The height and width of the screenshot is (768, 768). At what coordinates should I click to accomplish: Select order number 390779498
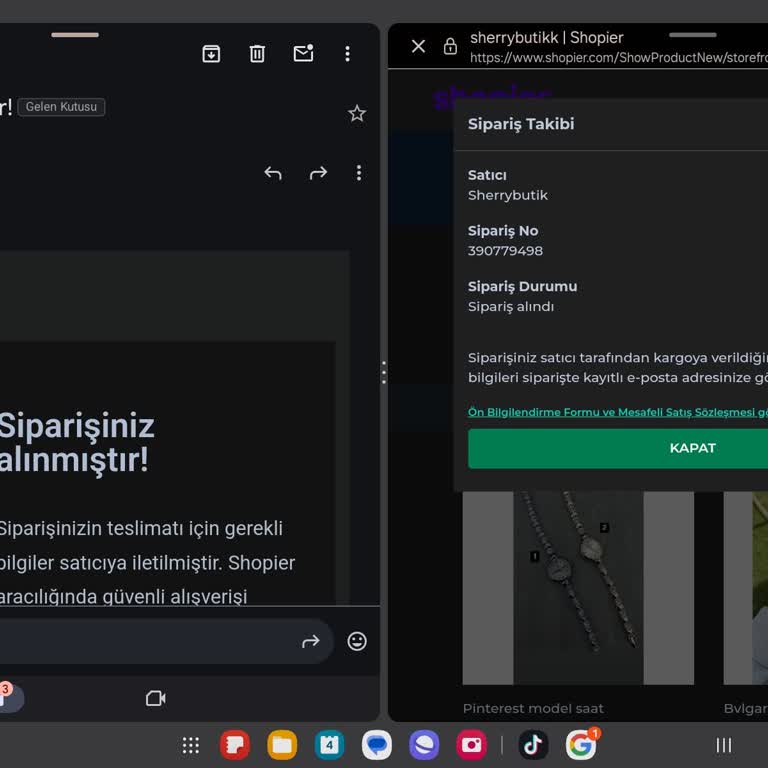click(x=505, y=251)
